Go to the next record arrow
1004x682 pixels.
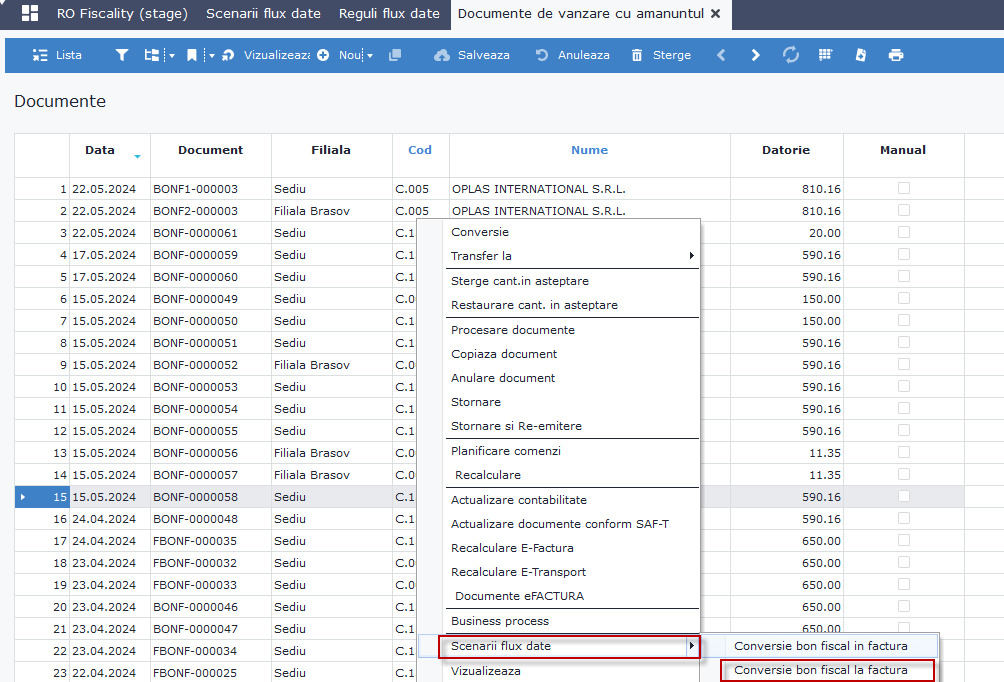755,55
